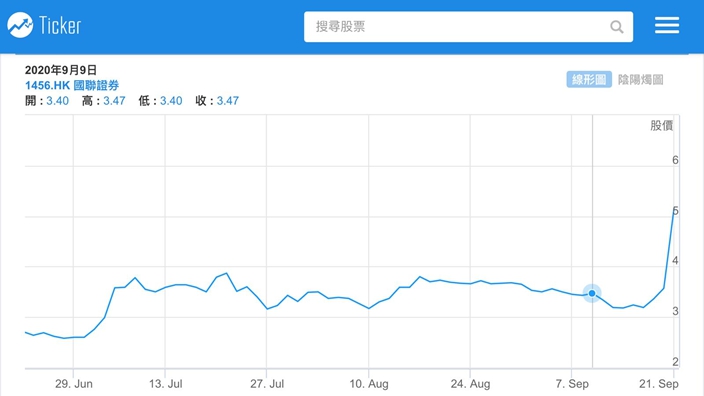
Task: Click the 10. Aug axis label
Action: (x=369, y=384)
